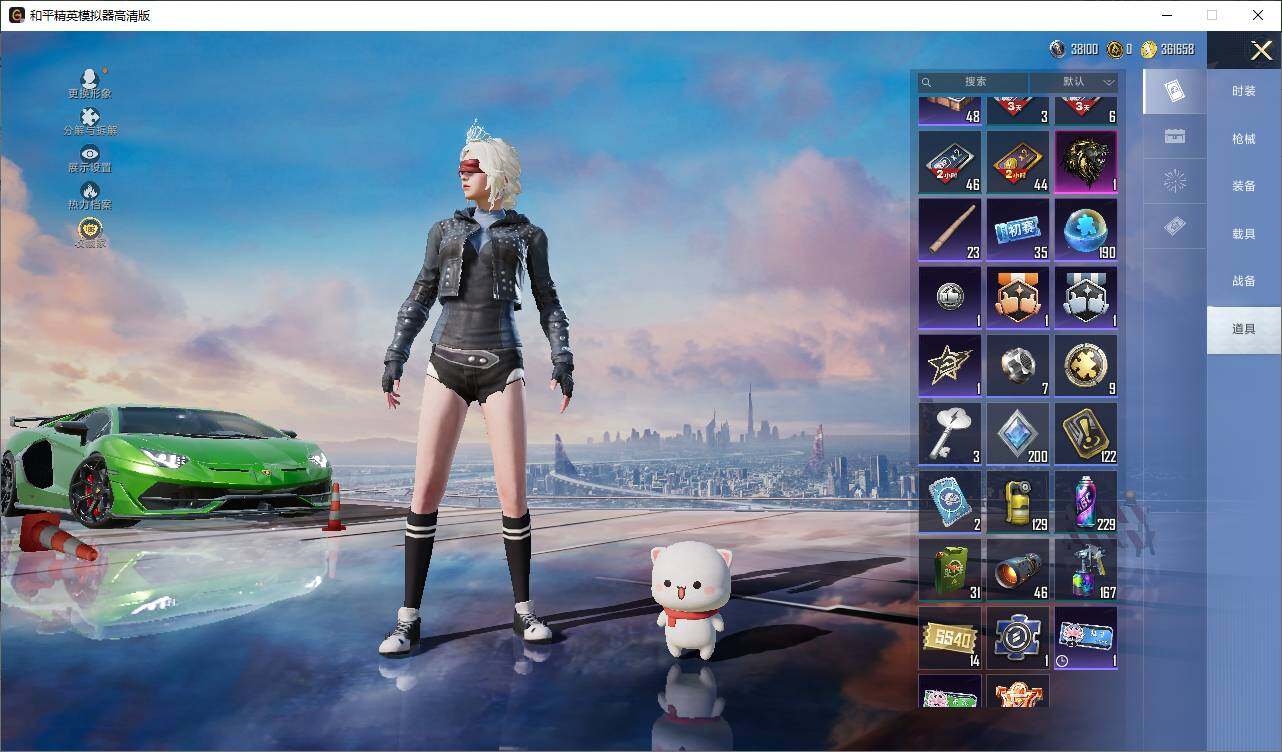Screen dimensions: 1282x752
Task: Click the search field labeled 搜索
Action: coord(973,82)
